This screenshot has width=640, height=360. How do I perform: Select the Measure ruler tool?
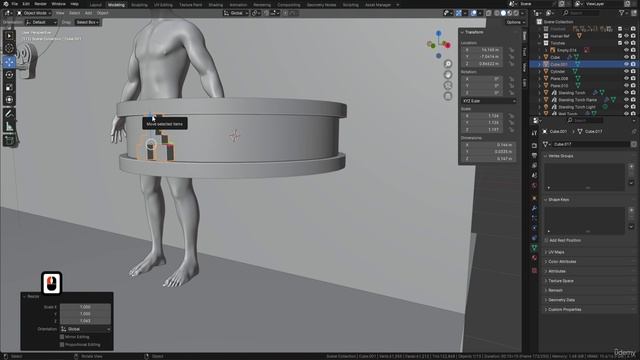click(9, 127)
